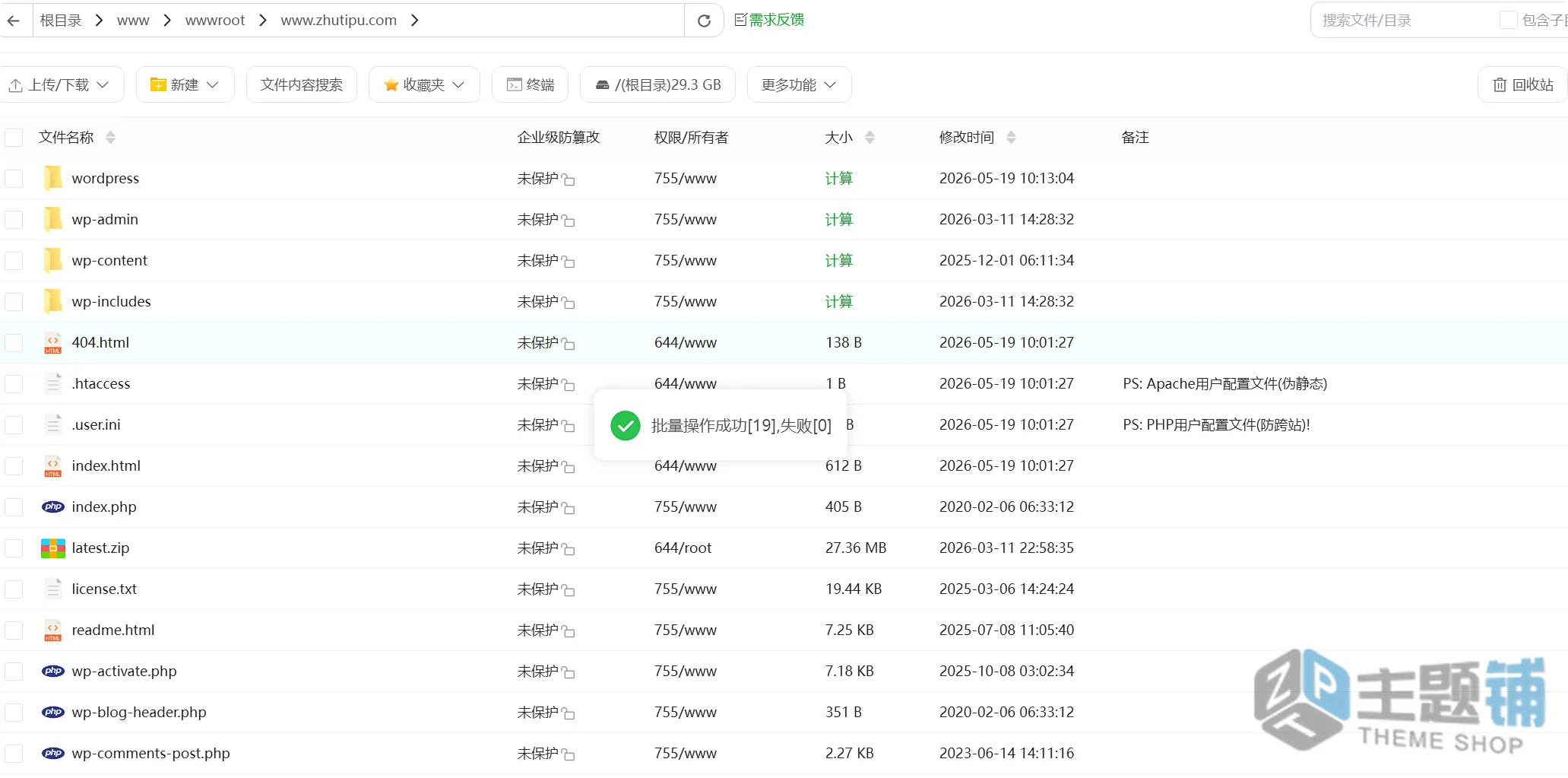Screen dimensions: 1568x778
Task: Open the wp-content folder icon
Action: [x=52, y=260]
